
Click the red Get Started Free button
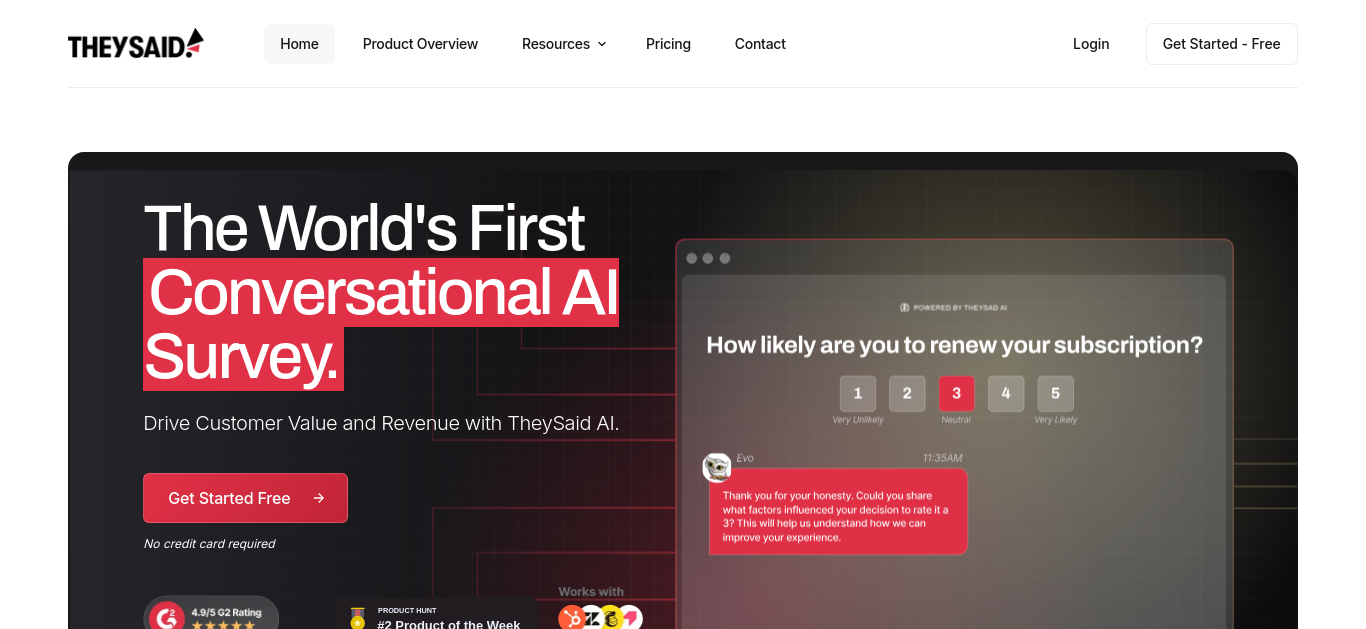(x=245, y=498)
